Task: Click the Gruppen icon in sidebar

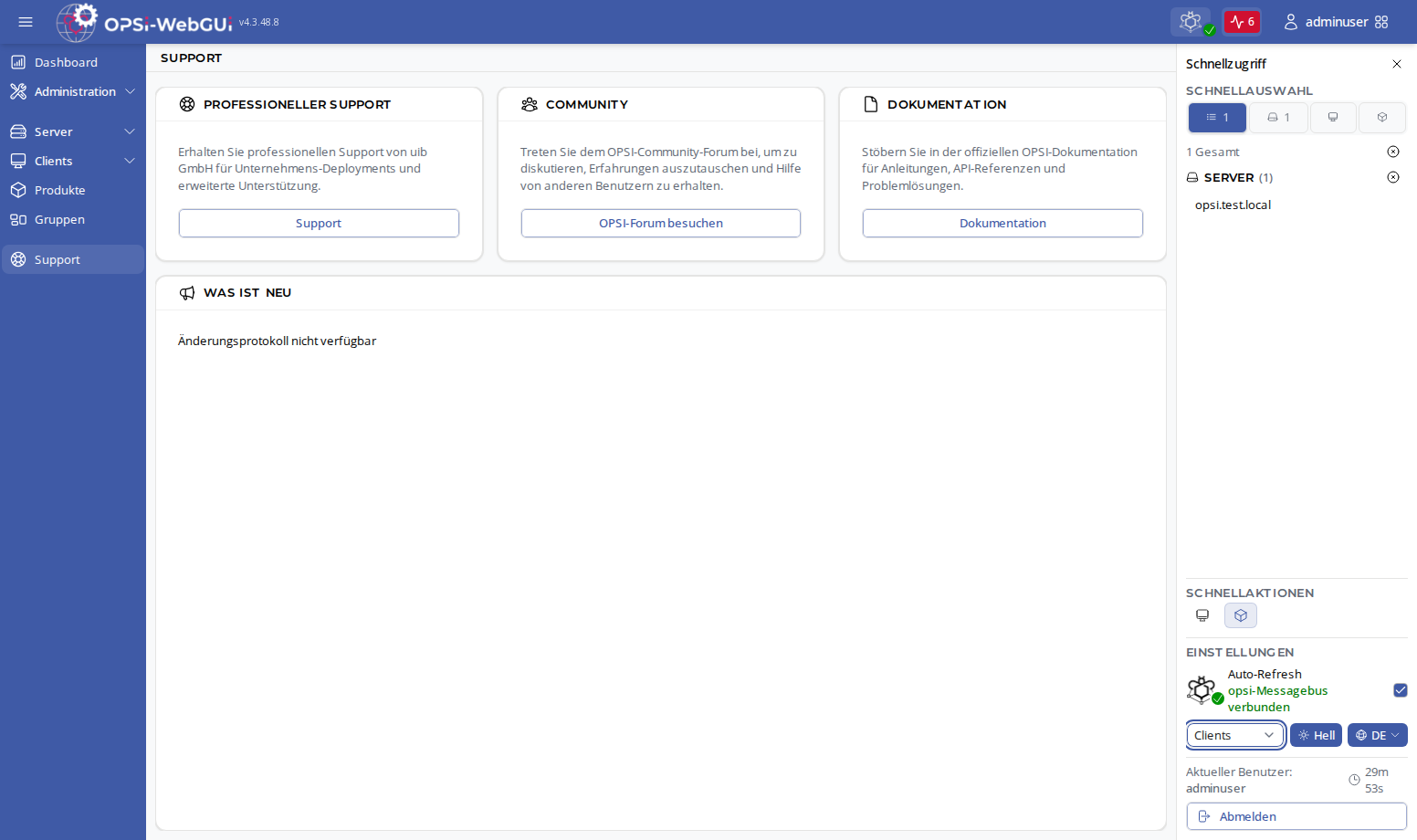Action: [x=18, y=219]
